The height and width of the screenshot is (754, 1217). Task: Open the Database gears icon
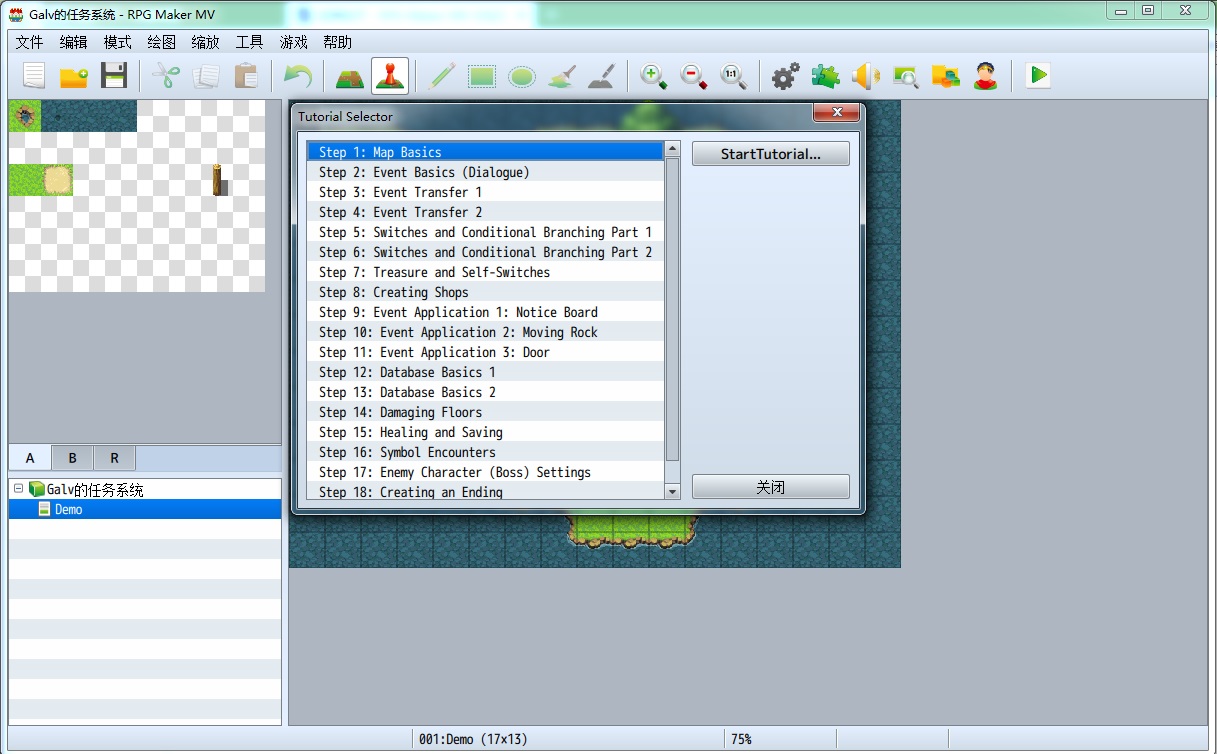pos(785,76)
